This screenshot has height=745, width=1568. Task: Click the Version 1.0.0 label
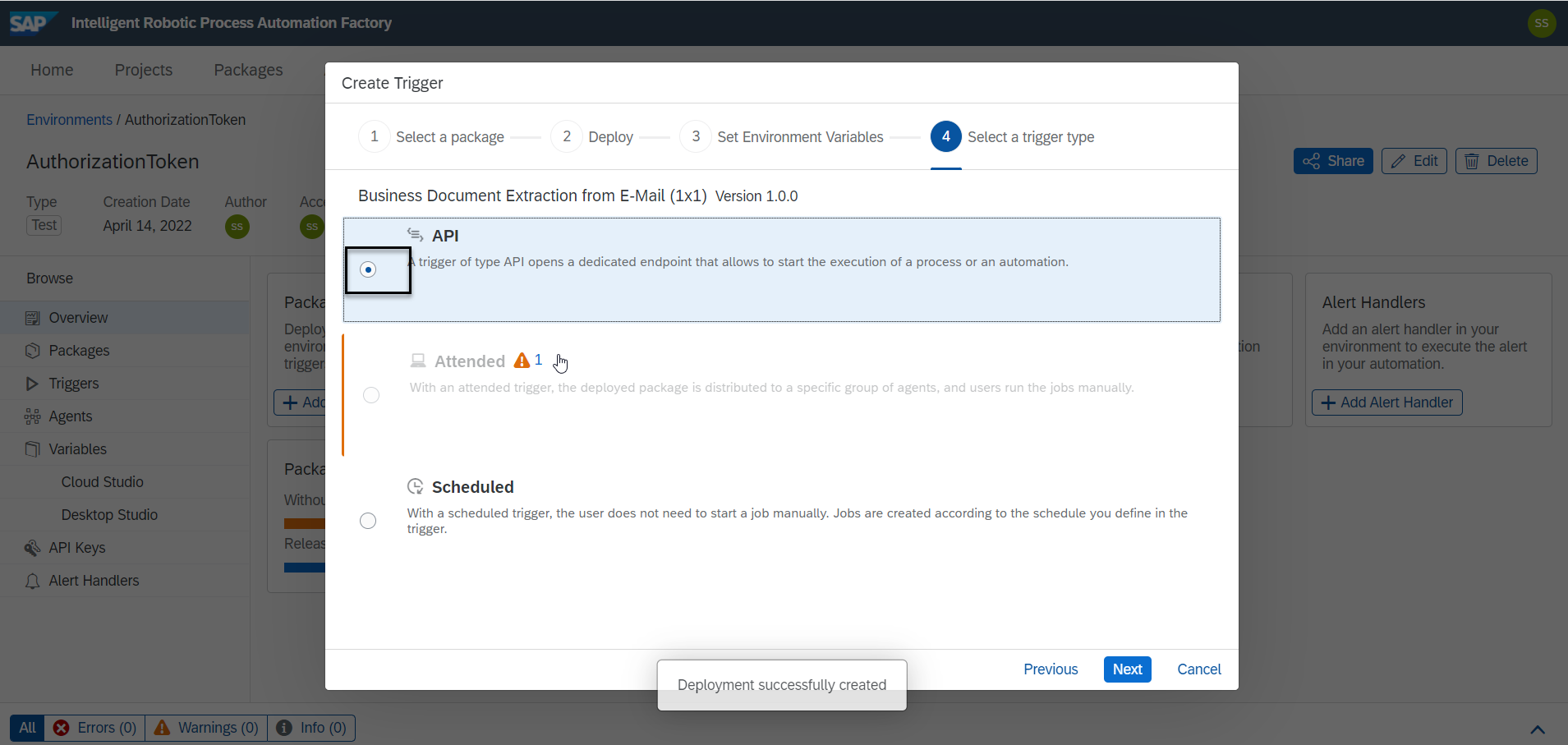pos(756,196)
